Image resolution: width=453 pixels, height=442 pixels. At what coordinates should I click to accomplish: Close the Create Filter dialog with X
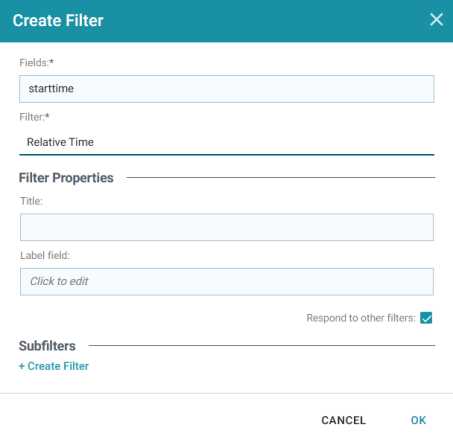[x=436, y=19]
